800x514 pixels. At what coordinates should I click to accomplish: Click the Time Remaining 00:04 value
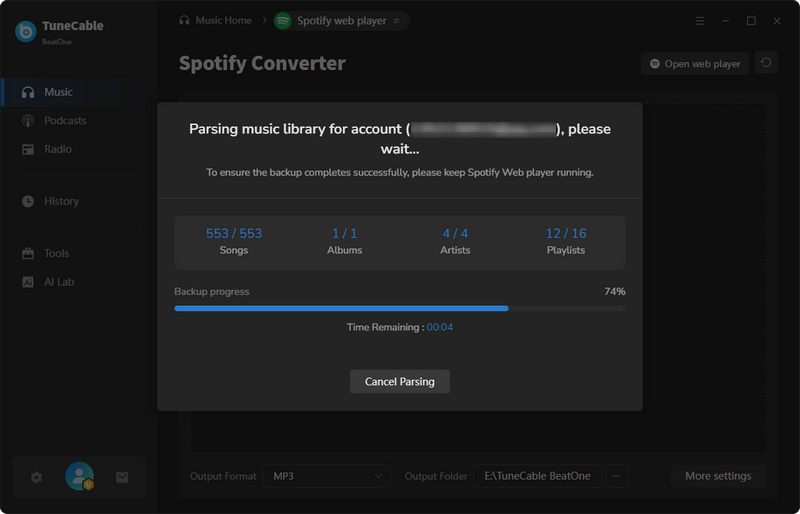pyautogui.click(x=440, y=327)
